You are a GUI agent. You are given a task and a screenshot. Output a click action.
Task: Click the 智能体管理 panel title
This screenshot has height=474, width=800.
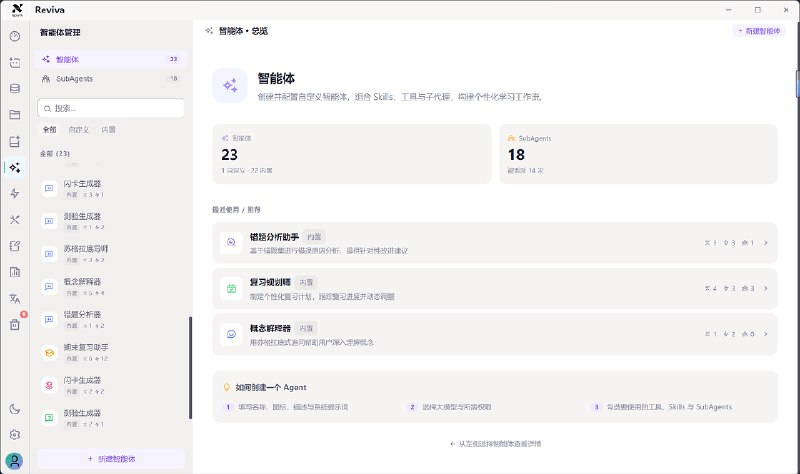point(60,32)
